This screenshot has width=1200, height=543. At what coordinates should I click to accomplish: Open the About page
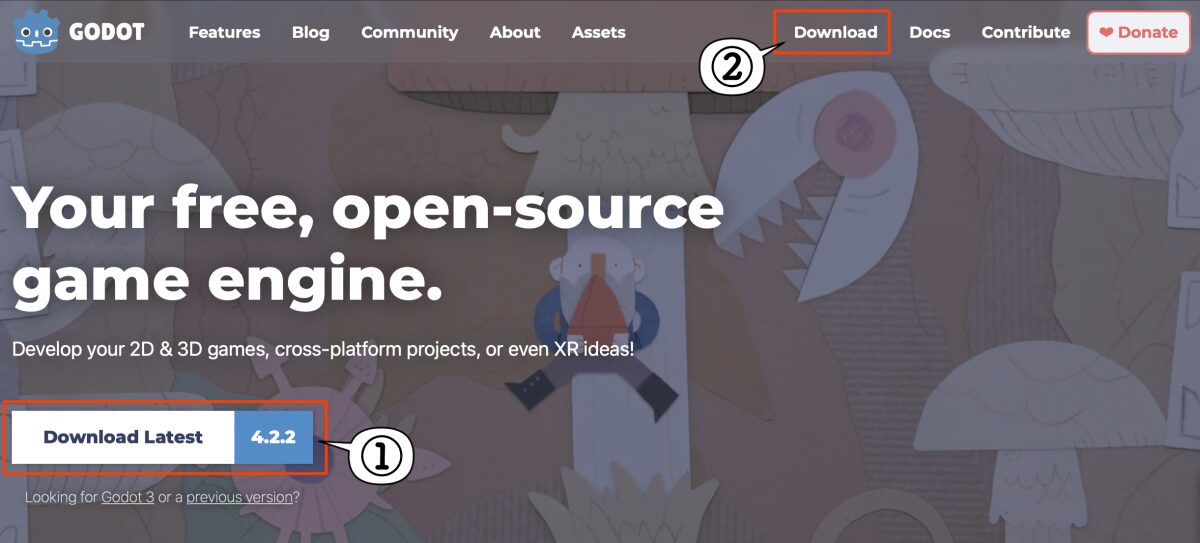coord(515,32)
